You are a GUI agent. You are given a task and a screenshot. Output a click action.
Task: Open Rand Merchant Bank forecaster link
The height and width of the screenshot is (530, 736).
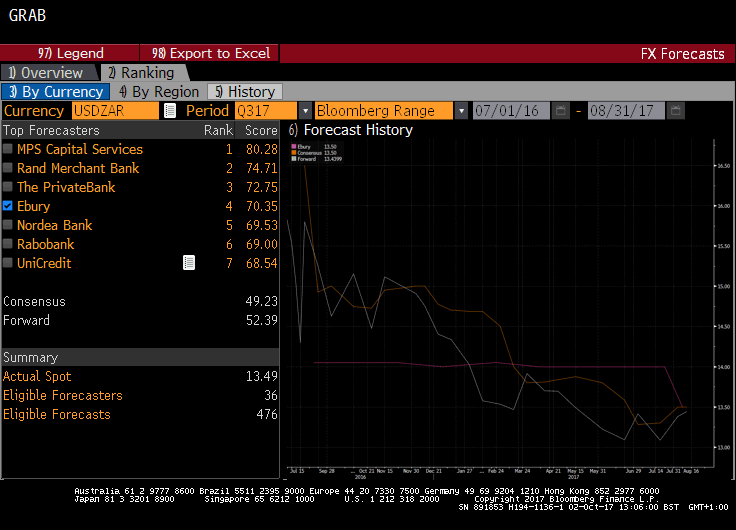coord(78,168)
